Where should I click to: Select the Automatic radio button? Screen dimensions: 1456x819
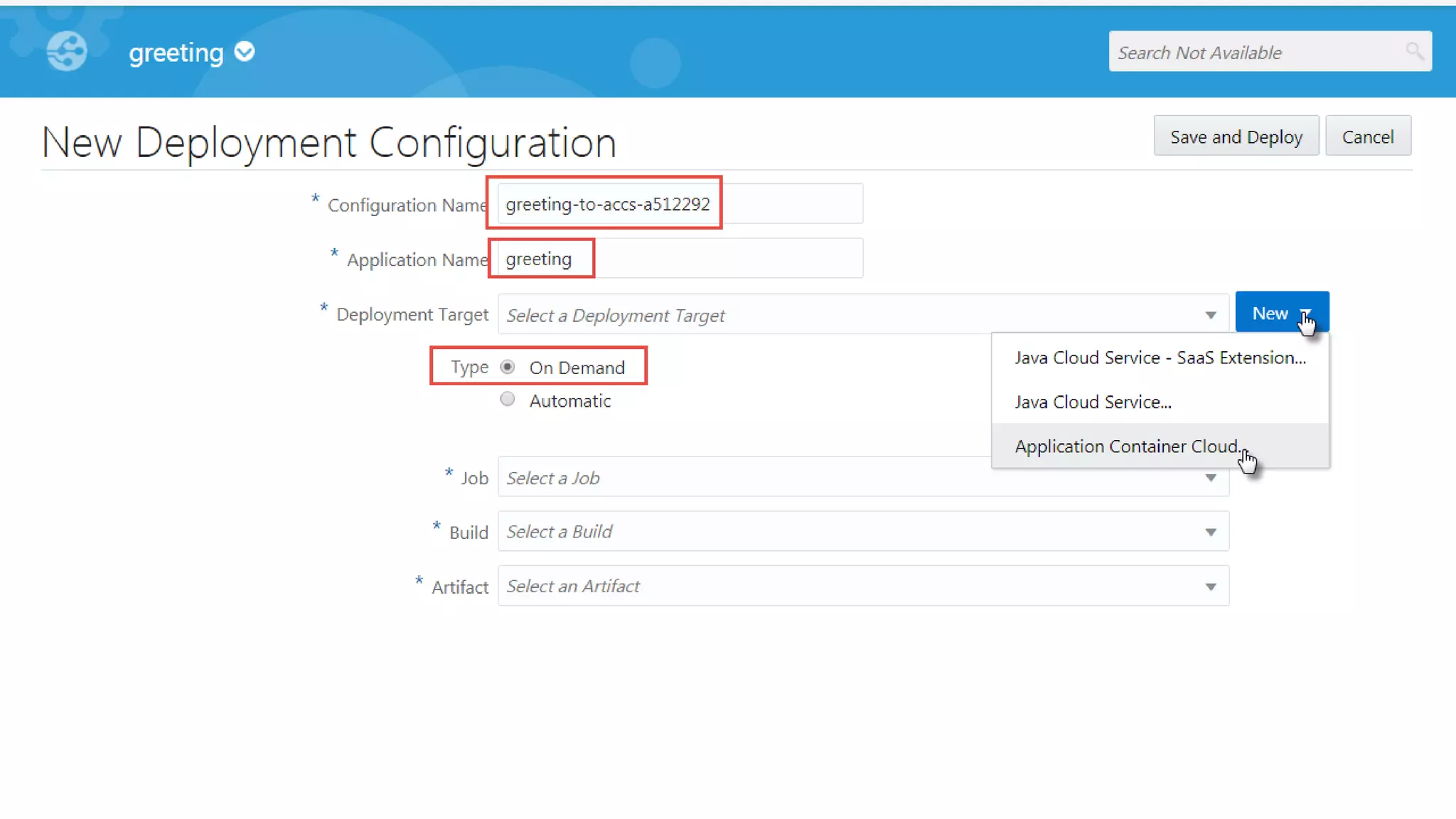(x=507, y=400)
